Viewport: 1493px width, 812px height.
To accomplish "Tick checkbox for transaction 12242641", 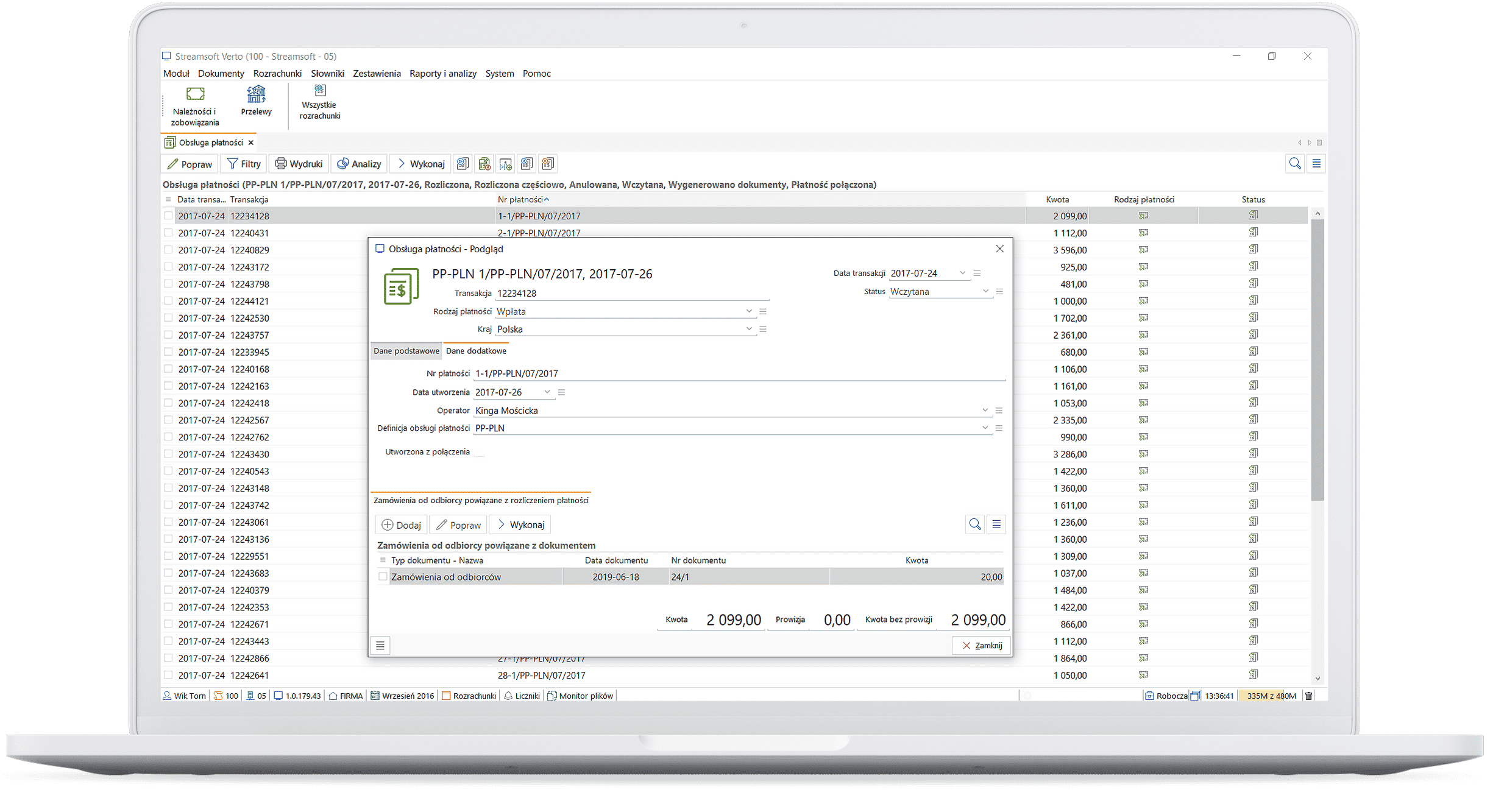I will coord(168,675).
